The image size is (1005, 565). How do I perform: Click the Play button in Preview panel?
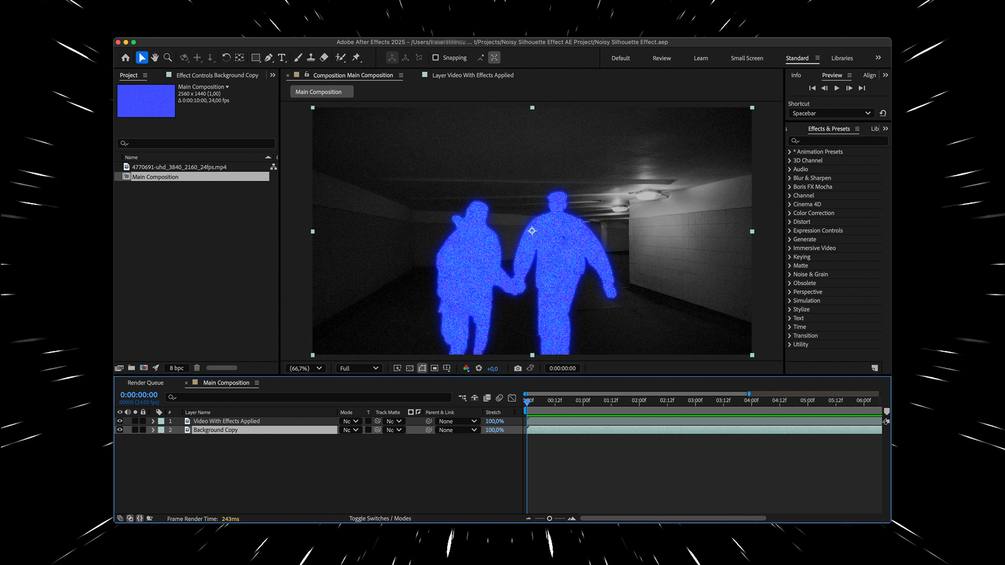click(x=836, y=88)
